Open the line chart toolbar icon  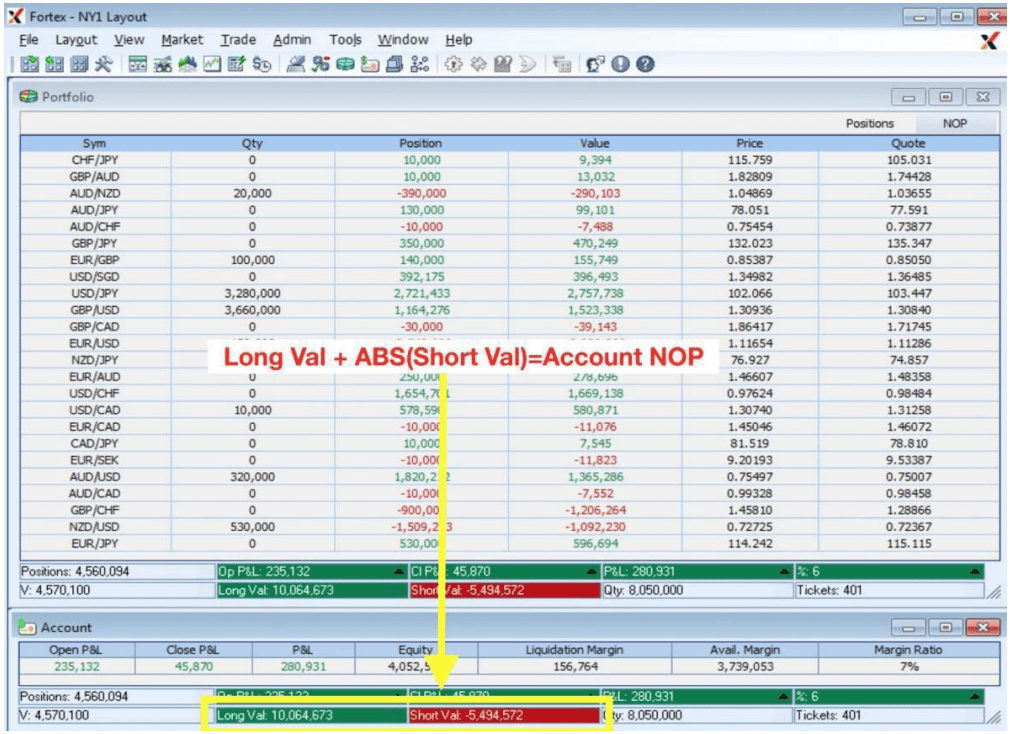(212, 64)
